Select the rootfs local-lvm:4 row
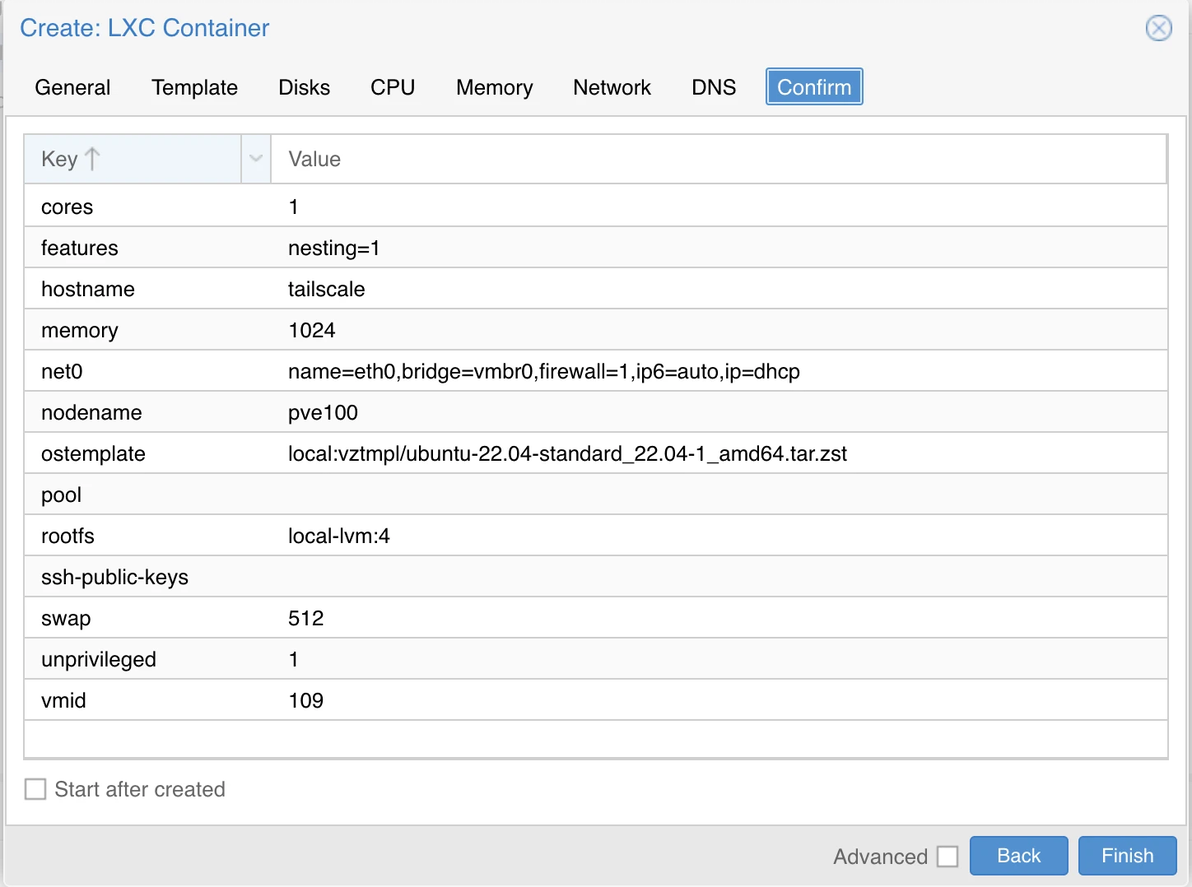 [x=338, y=536]
